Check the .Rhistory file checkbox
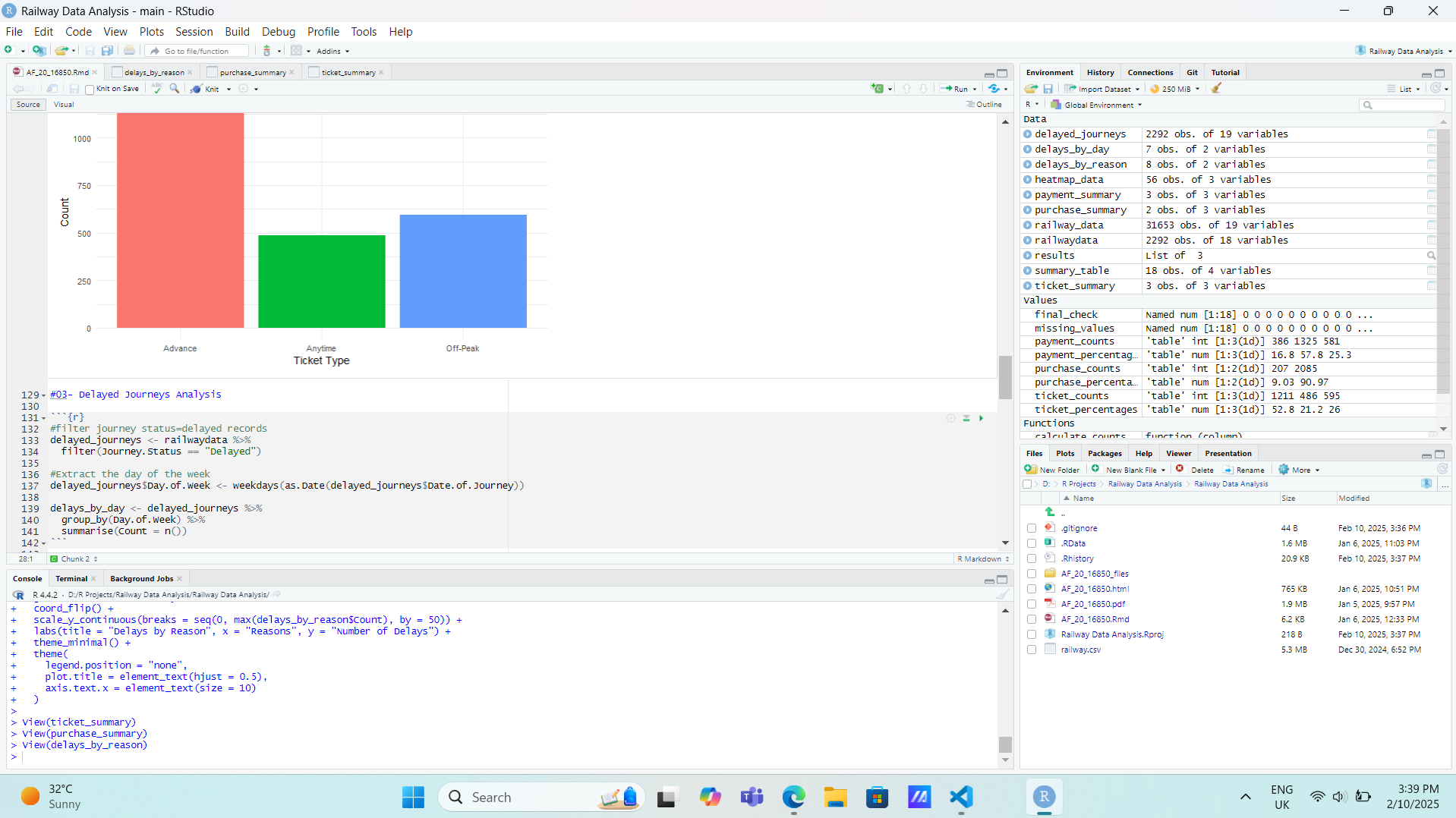This screenshot has height=818, width=1456. (x=1032, y=558)
